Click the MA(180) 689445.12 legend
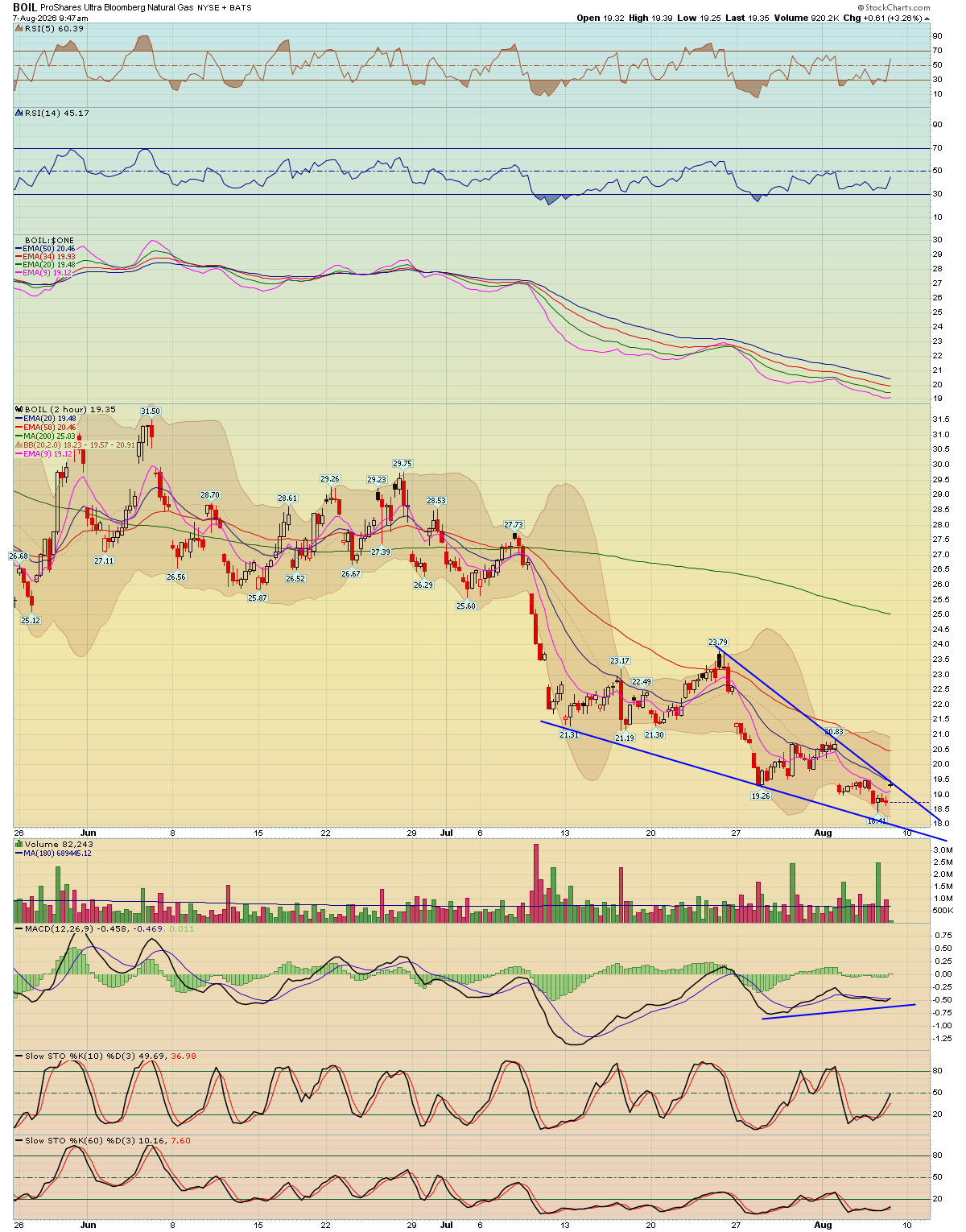 coord(54,853)
